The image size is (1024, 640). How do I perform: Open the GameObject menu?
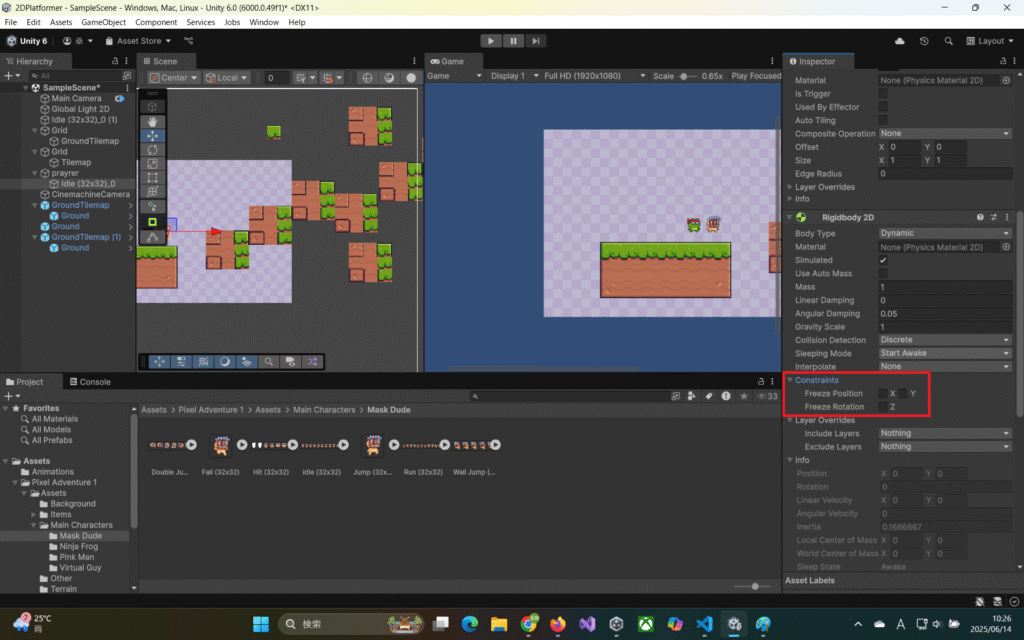pyautogui.click(x=103, y=22)
